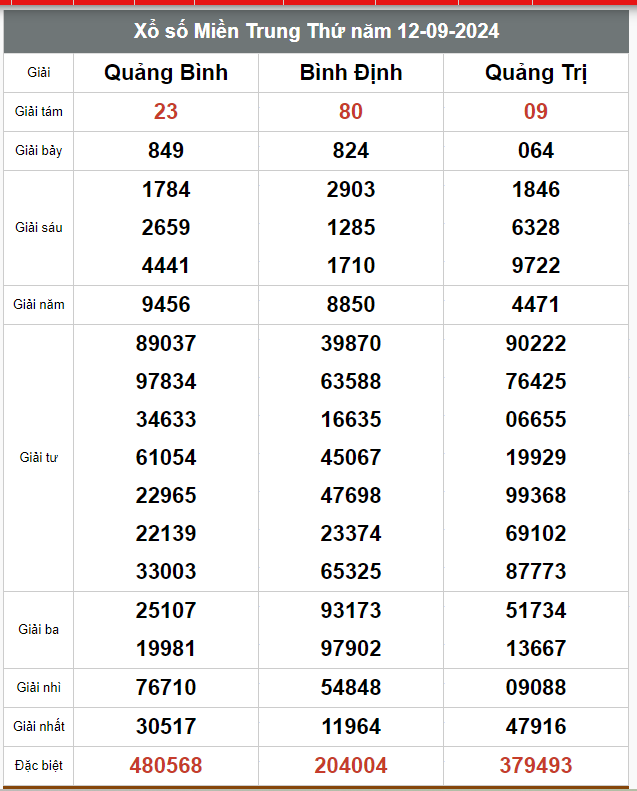This screenshot has height=791, width=637.
Task: Click the lottery title dated 12-09-2024
Action: coord(317,32)
